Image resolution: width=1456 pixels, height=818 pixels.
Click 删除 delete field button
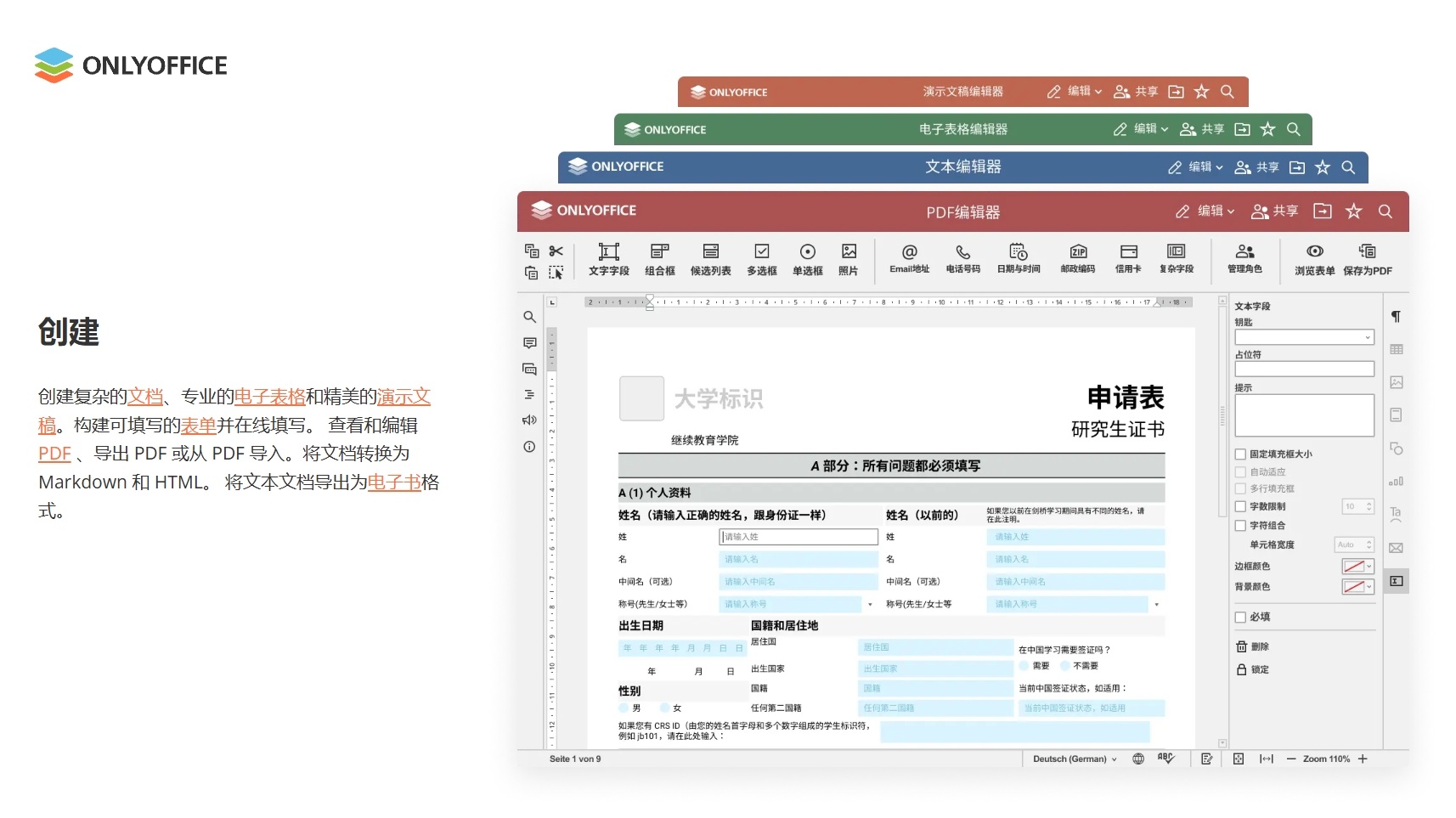pos(1252,646)
